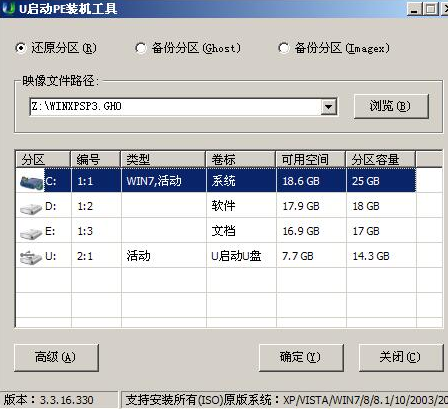The image size is (448, 409).
Task: Confirm with the 确定 (Y) button
Action: (x=301, y=357)
